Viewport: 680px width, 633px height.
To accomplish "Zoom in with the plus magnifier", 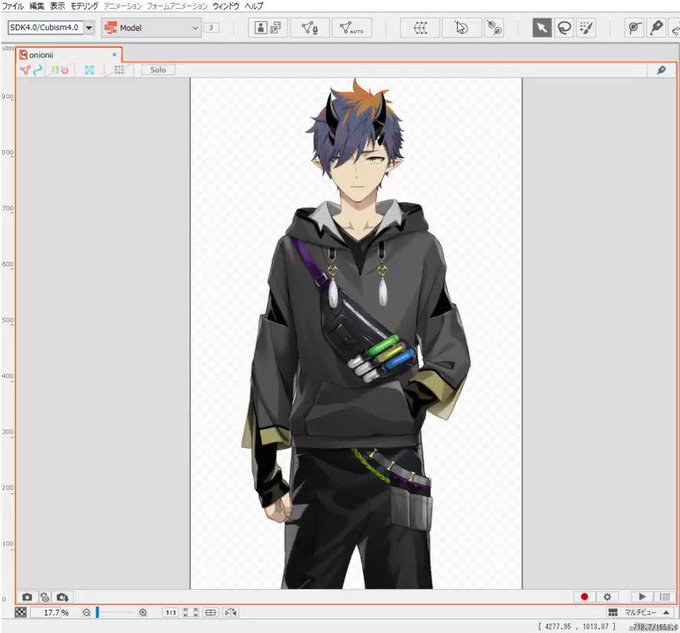I will pos(143,612).
